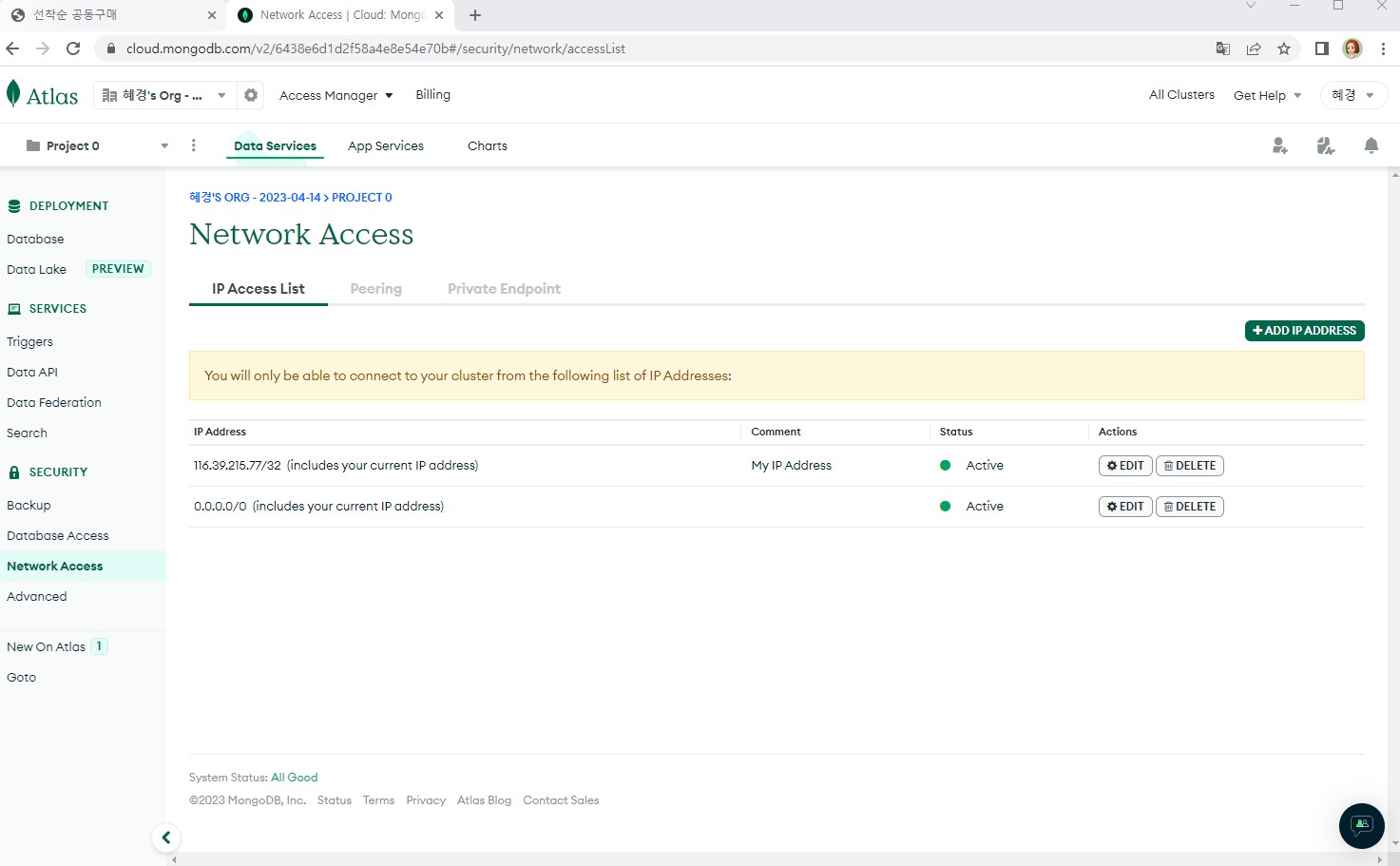Close the 선착순 공동구매 browser tab
Viewport: 1400px width, 866px height.
pyautogui.click(x=212, y=15)
